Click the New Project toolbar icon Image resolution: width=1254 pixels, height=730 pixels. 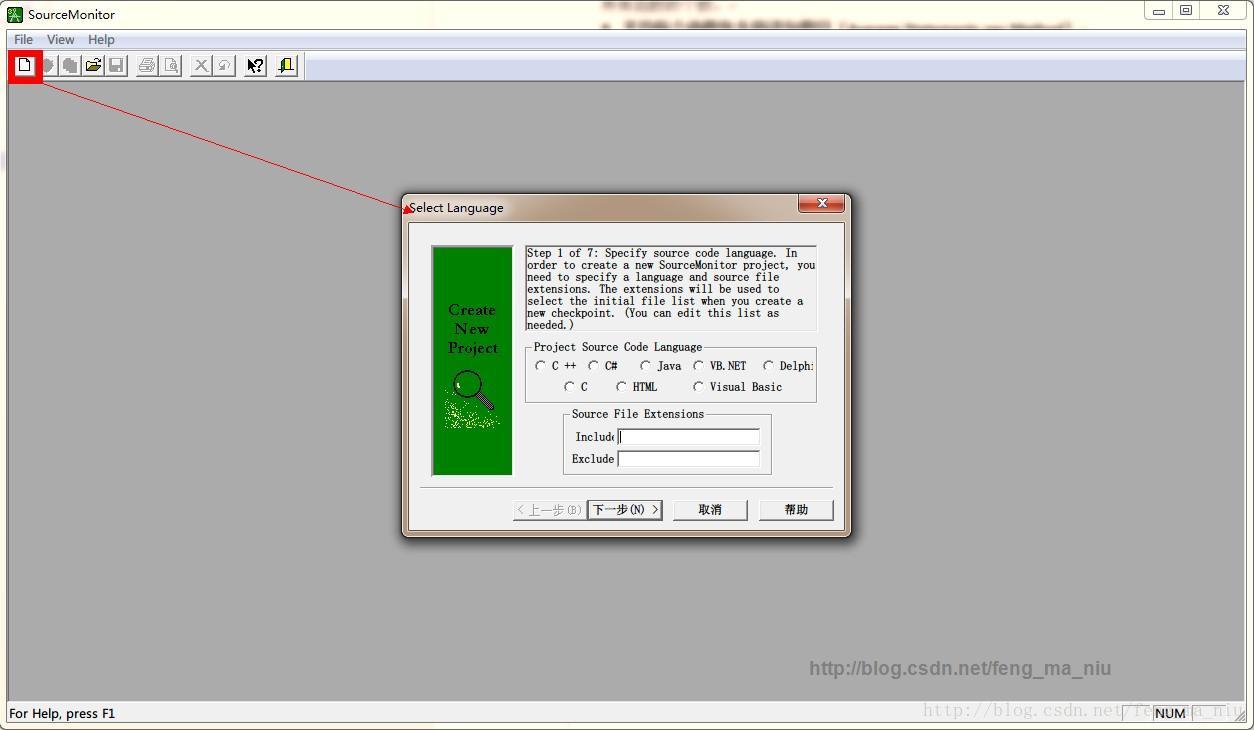[24, 66]
